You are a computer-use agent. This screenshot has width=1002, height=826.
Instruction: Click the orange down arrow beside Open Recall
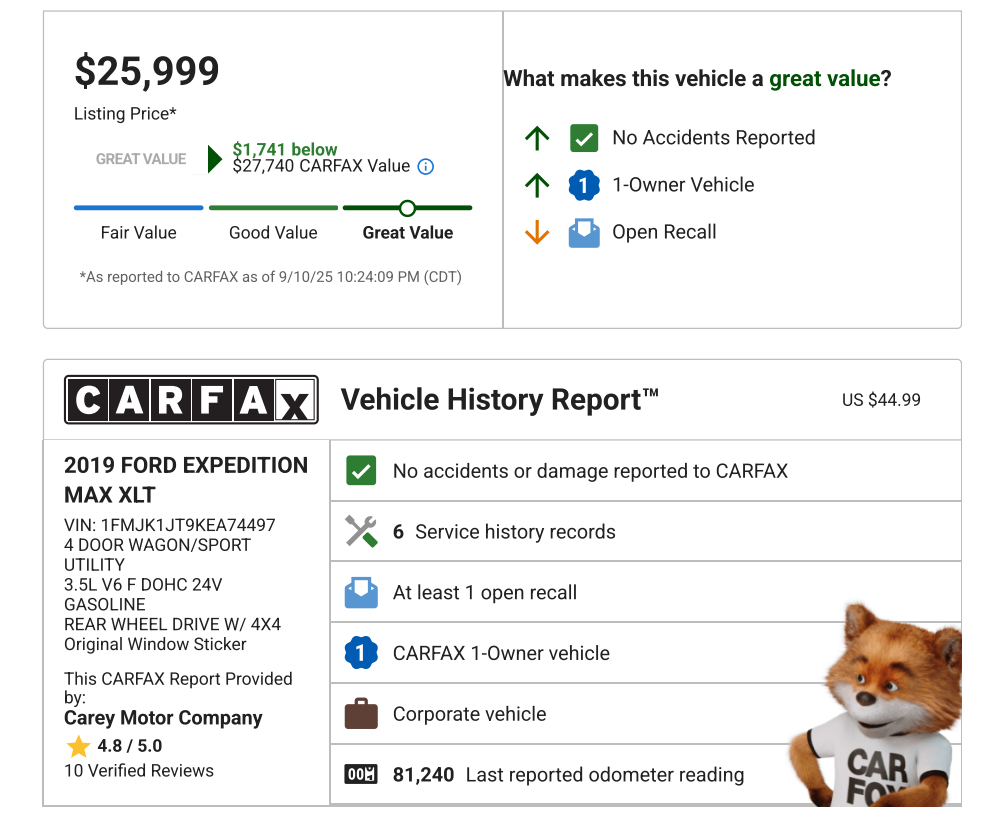(537, 232)
